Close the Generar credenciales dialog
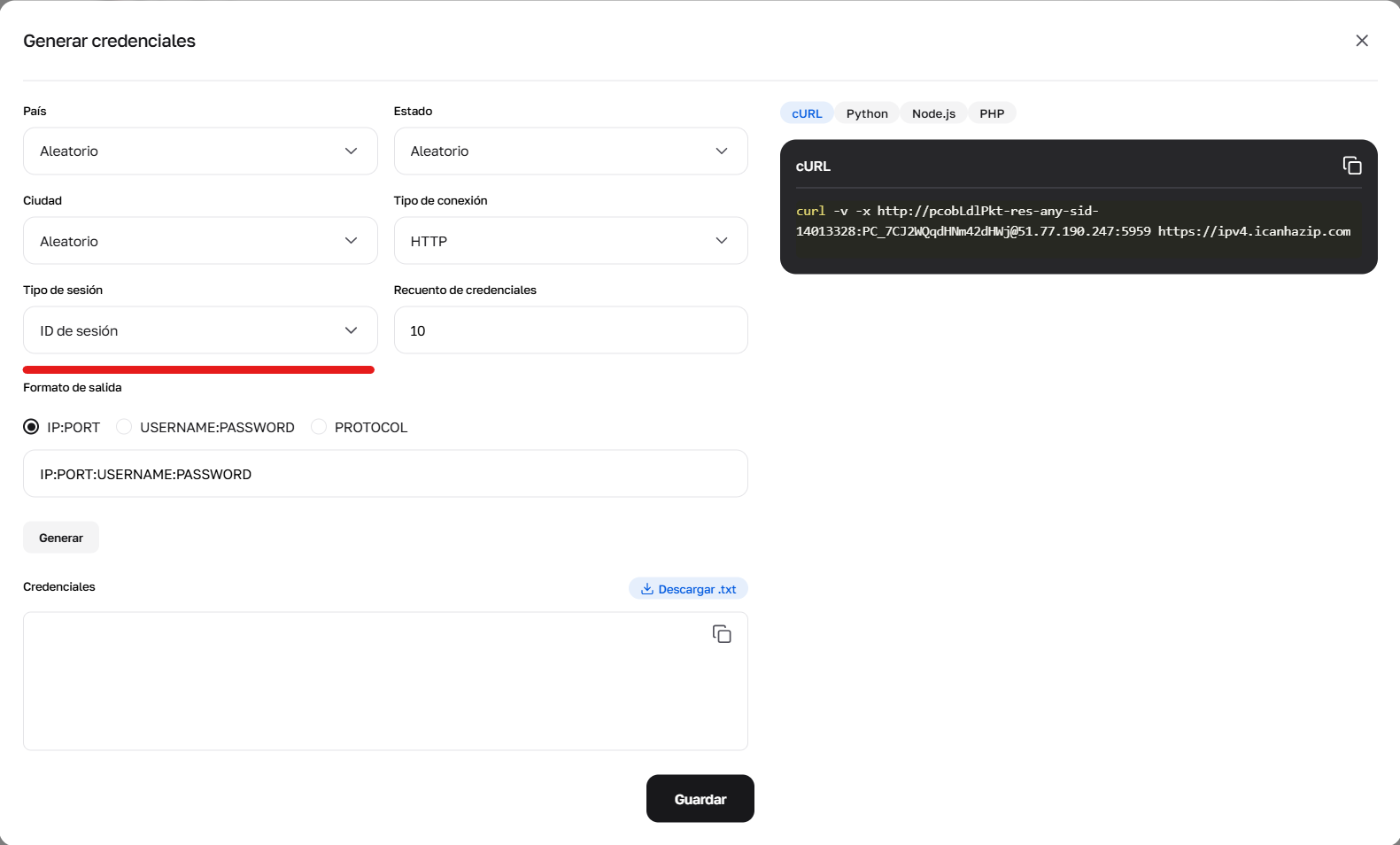The height and width of the screenshot is (845, 1400). pyautogui.click(x=1361, y=41)
